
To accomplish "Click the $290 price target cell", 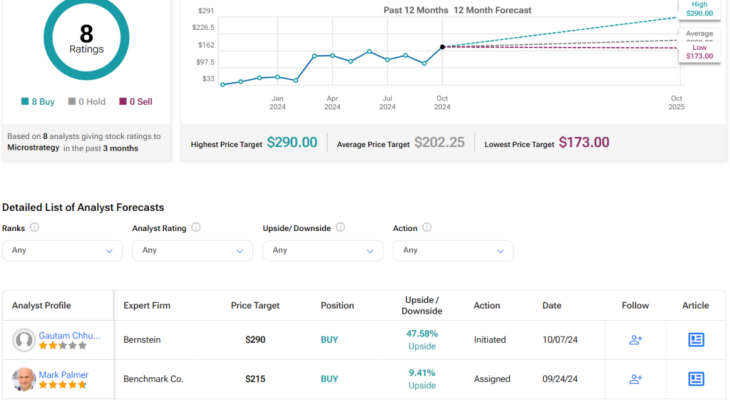I will pos(255,339).
